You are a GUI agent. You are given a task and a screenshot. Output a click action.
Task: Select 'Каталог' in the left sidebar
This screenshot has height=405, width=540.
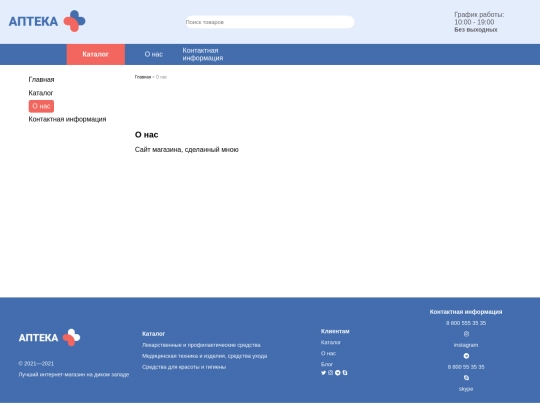[41, 93]
